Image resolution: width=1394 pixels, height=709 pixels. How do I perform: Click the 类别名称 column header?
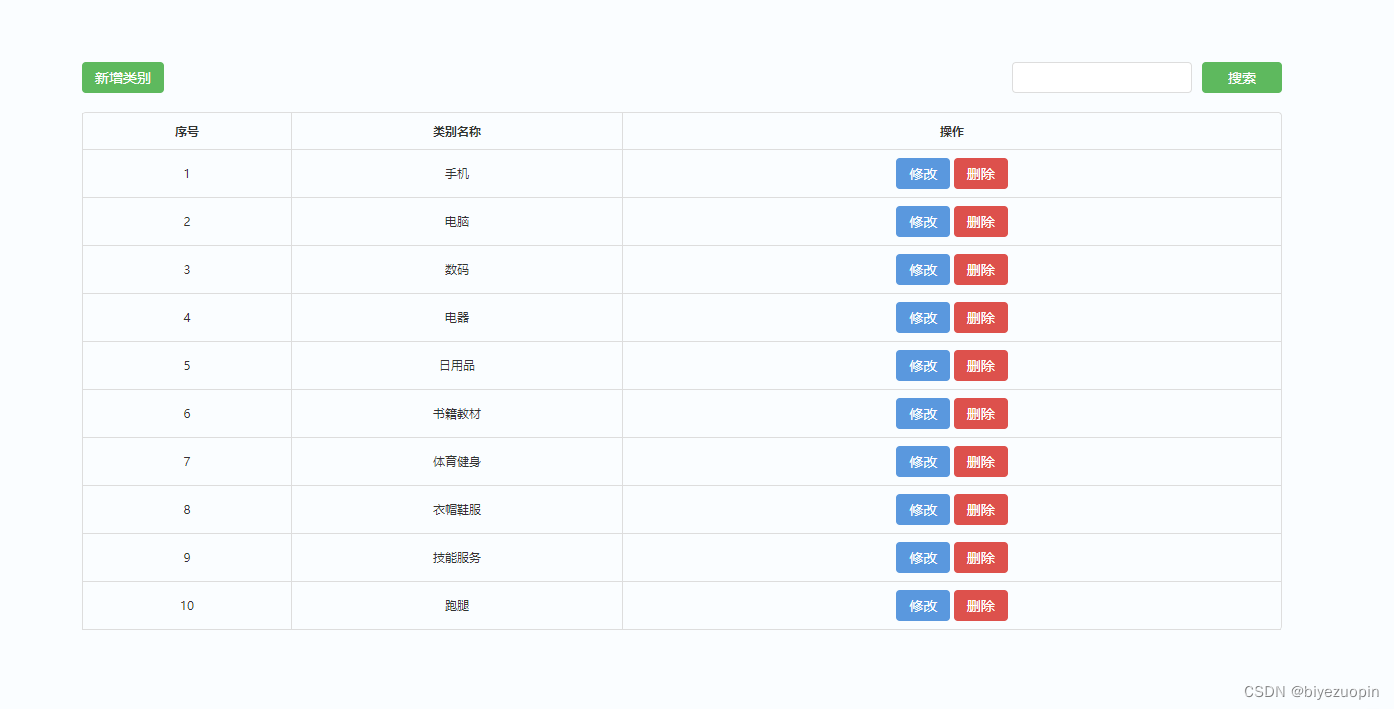pos(457,132)
